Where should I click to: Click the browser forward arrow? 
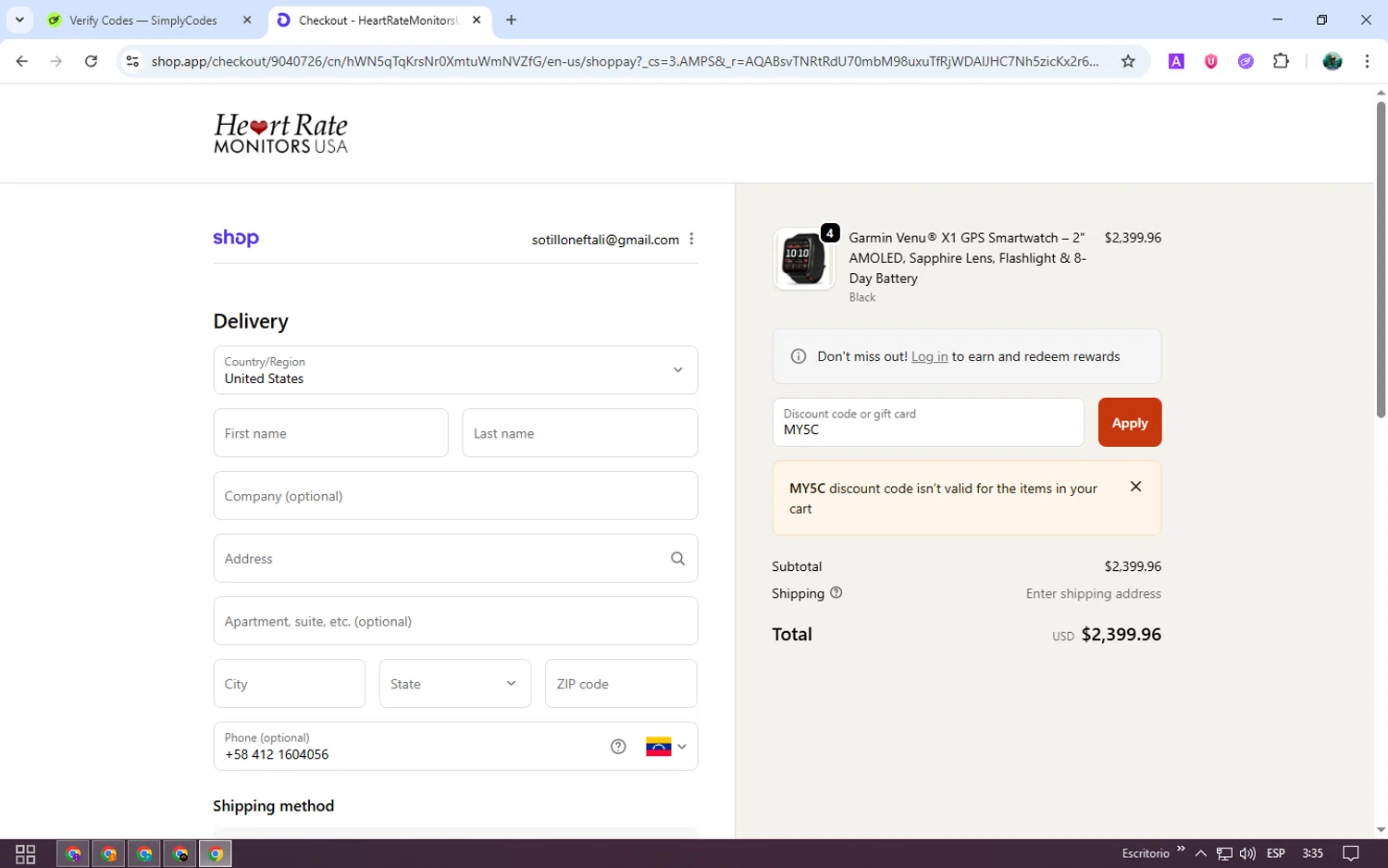[56, 61]
